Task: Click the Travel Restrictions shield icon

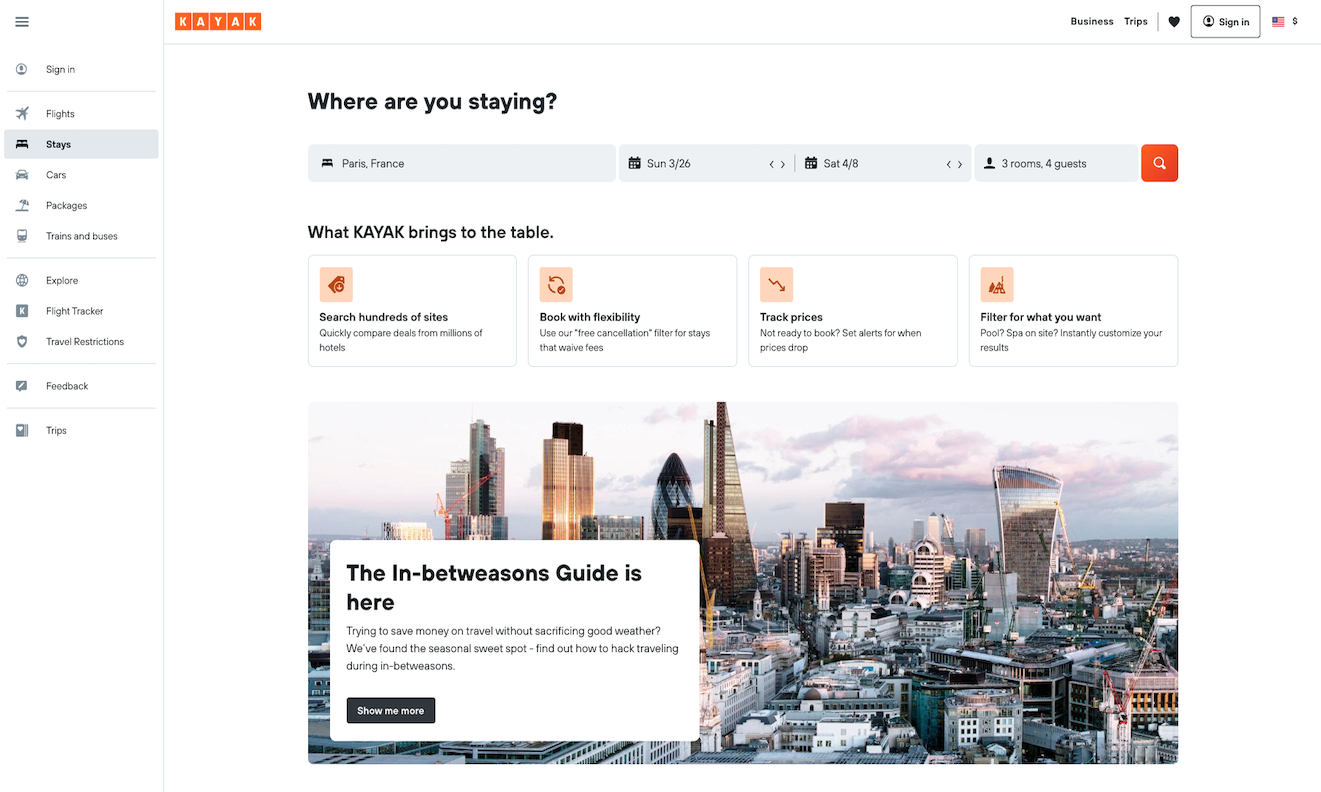Action: click(x=22, y=342)
